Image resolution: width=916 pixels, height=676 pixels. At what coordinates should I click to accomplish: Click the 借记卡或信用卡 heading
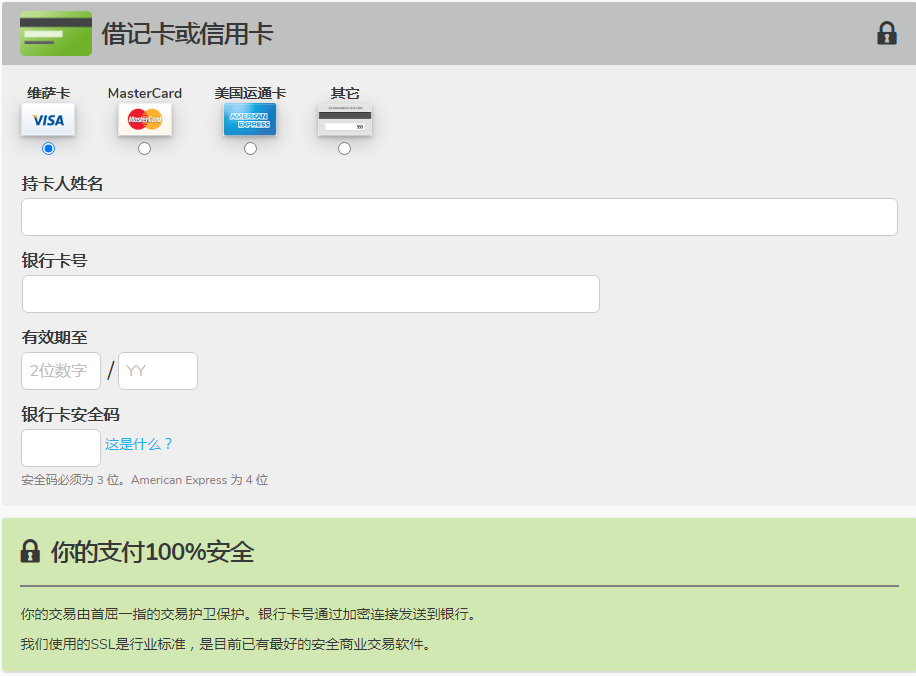point(188,33)
